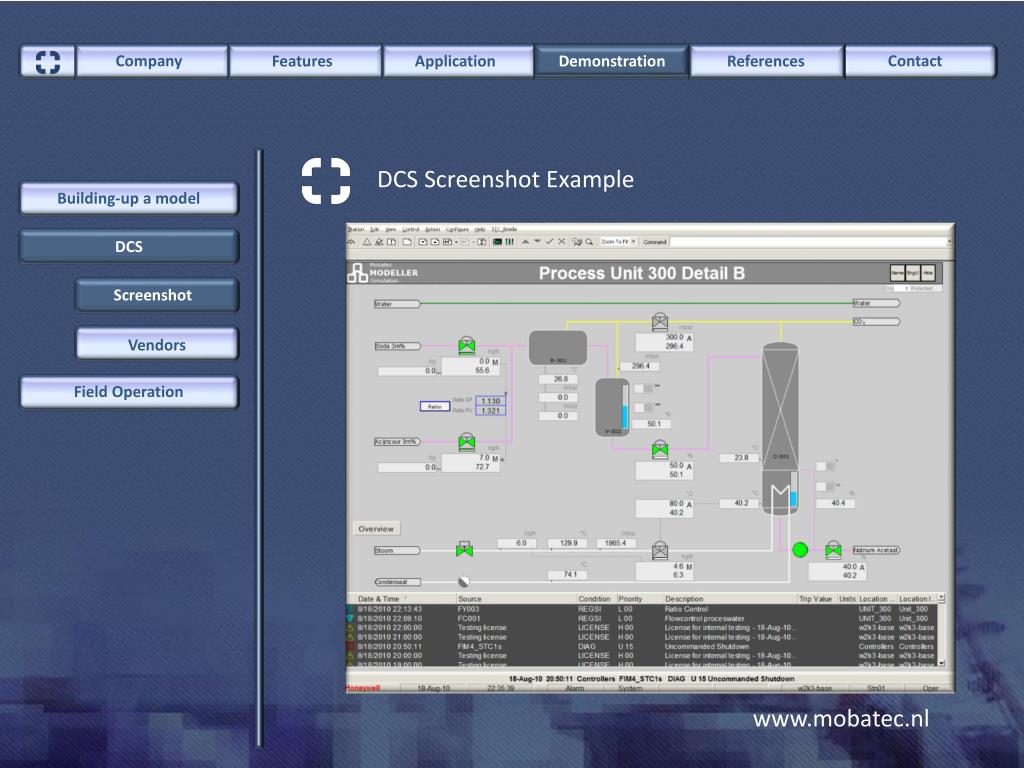Select the Soda 3m% control valve

(466, 345)
